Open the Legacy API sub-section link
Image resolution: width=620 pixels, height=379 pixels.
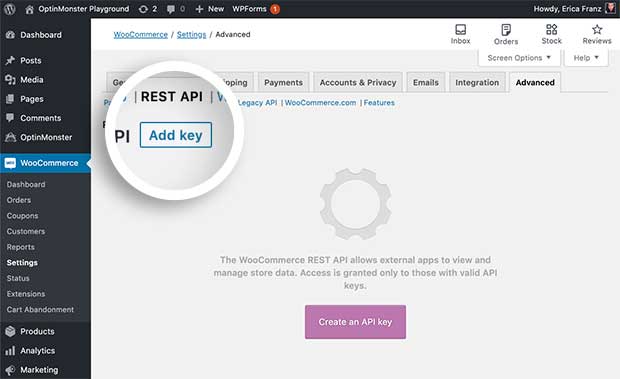(257, 103)
